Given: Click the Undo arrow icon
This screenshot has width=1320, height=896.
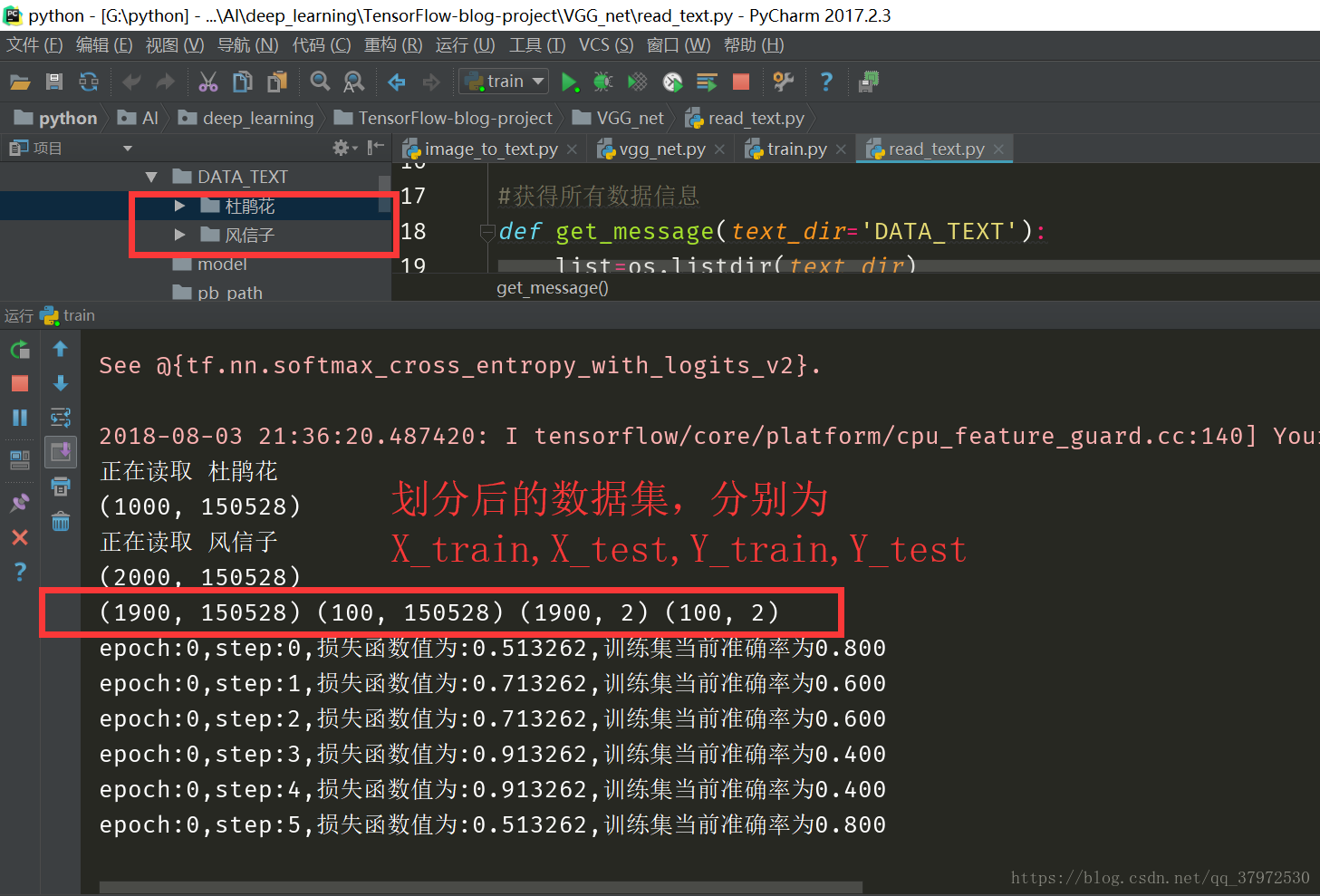Looking at the screenshot, I should point(131,82).
